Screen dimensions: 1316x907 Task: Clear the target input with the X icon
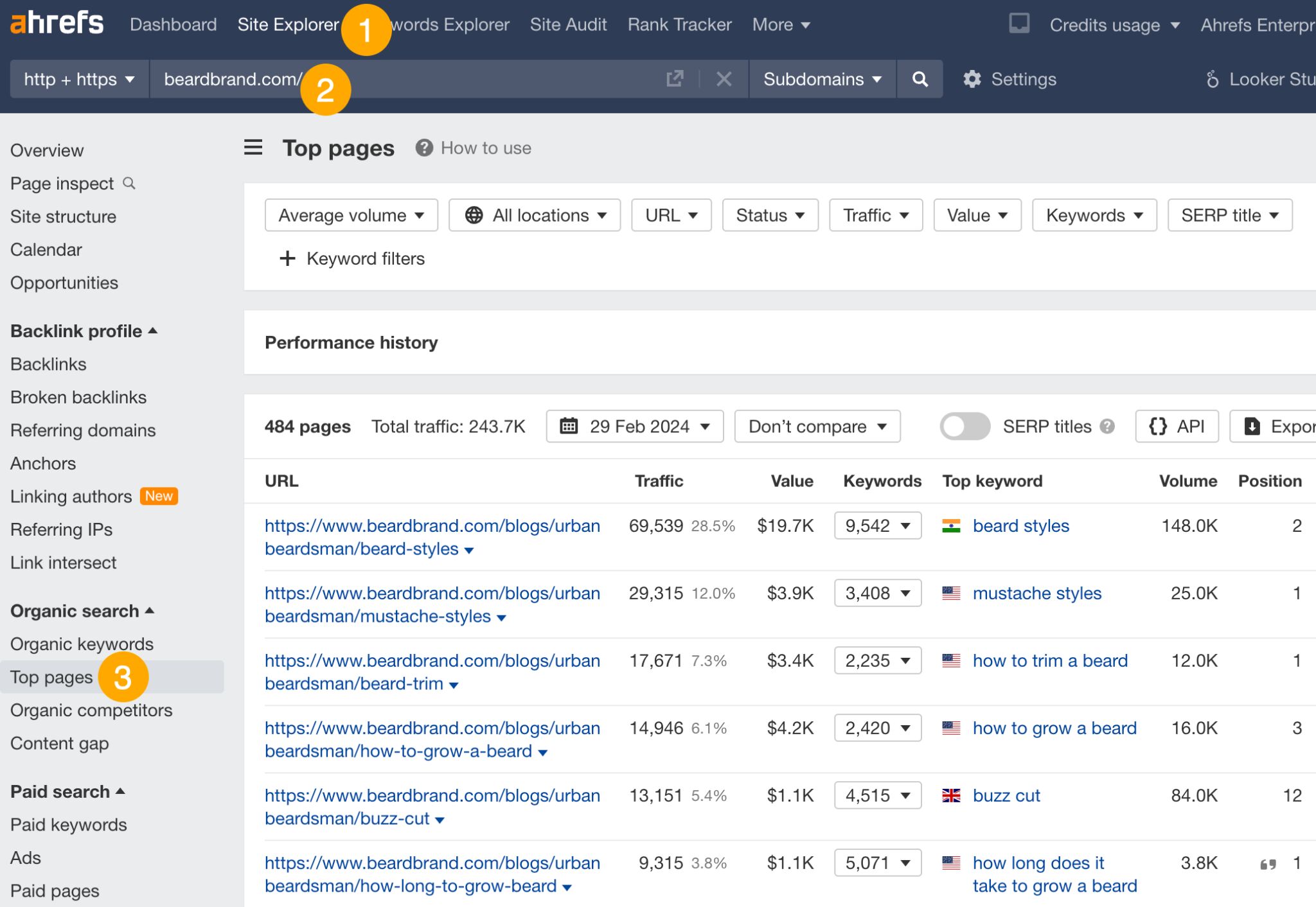(724, 79)
